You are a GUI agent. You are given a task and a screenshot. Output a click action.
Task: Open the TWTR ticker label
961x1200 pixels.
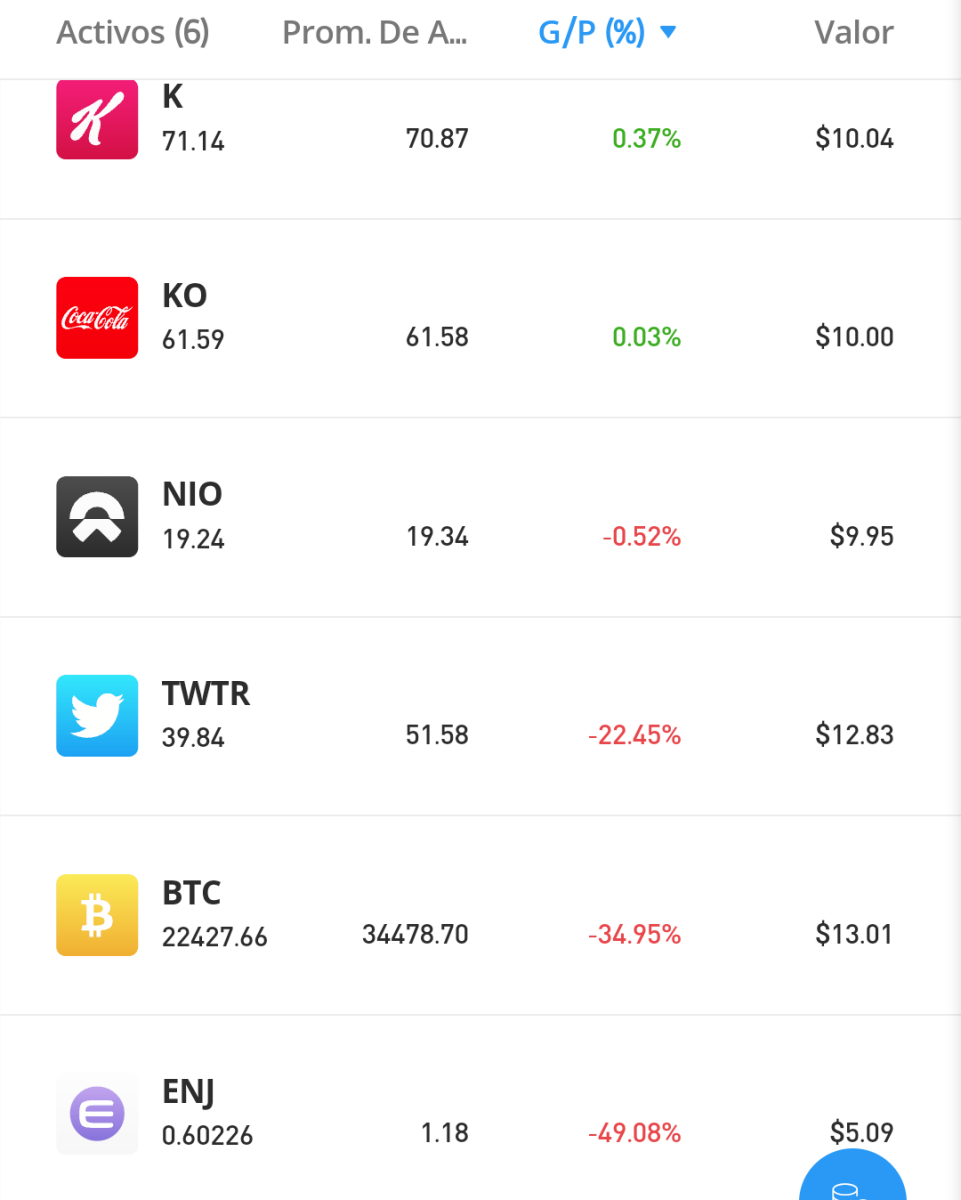point(206,693)
